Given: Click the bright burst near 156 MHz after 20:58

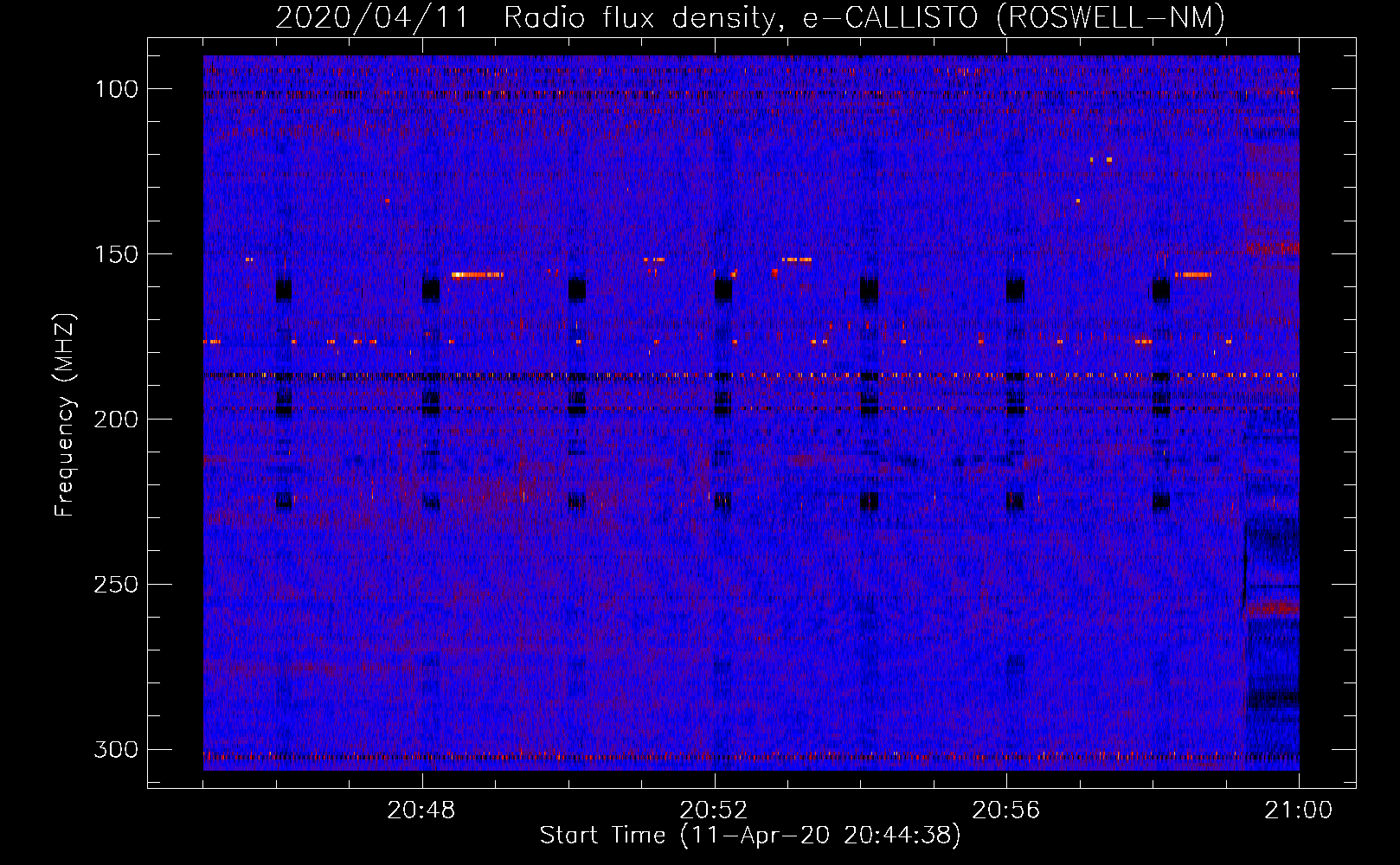Looking at the screenshot, I should [x=1192, y=275].
